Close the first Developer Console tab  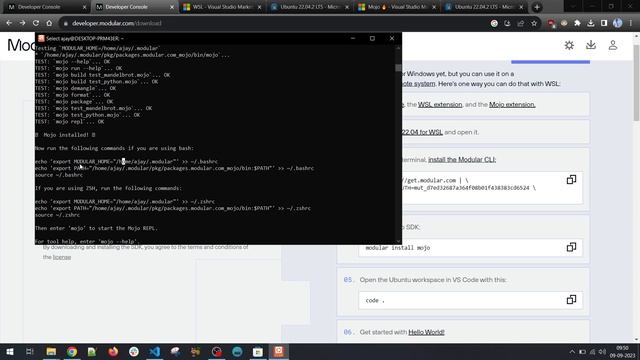tap(84, 7)
